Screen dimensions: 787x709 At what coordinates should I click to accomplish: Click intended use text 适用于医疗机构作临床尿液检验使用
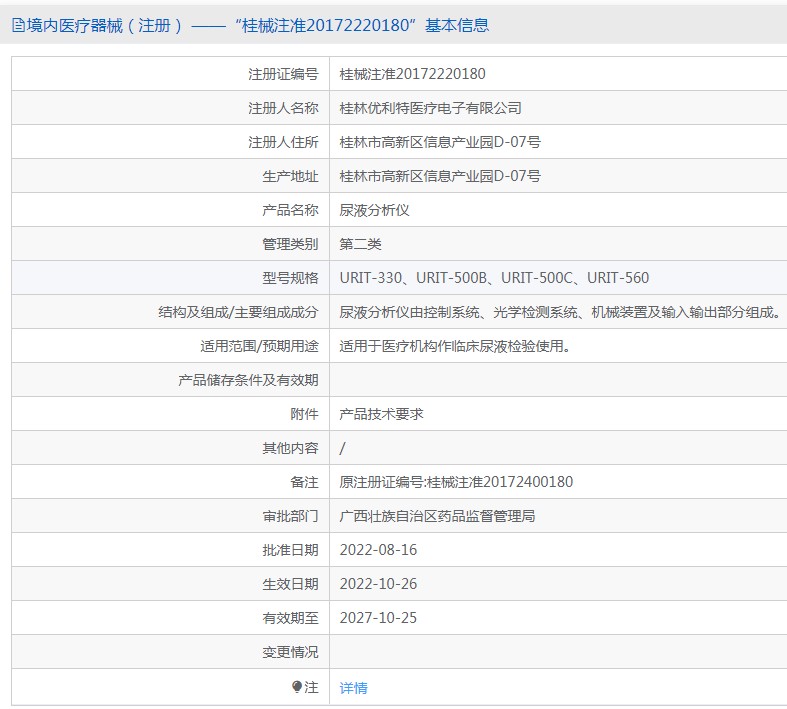coord(455,346)
